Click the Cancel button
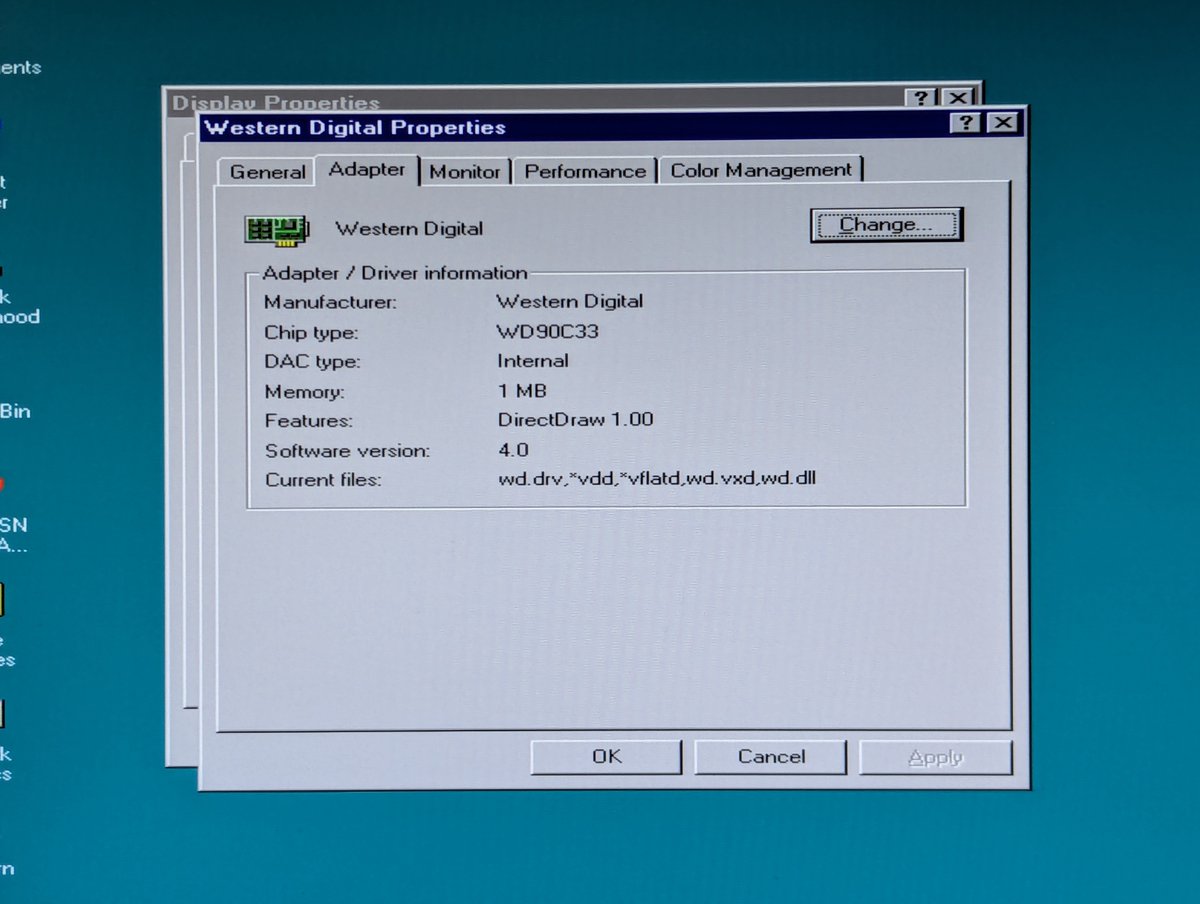The image size is (1200, 904). pyautogui.click(x=770, y=757)
